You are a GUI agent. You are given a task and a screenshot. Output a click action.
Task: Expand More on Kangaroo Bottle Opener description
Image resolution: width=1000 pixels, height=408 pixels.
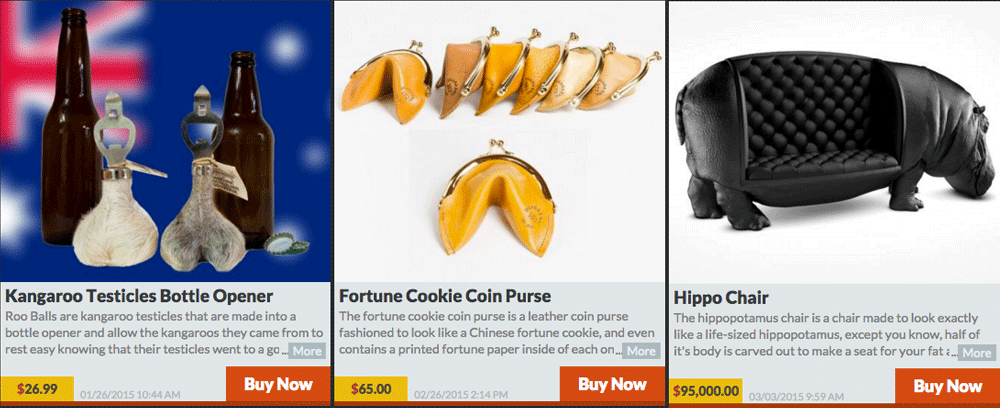click(307, 351)
